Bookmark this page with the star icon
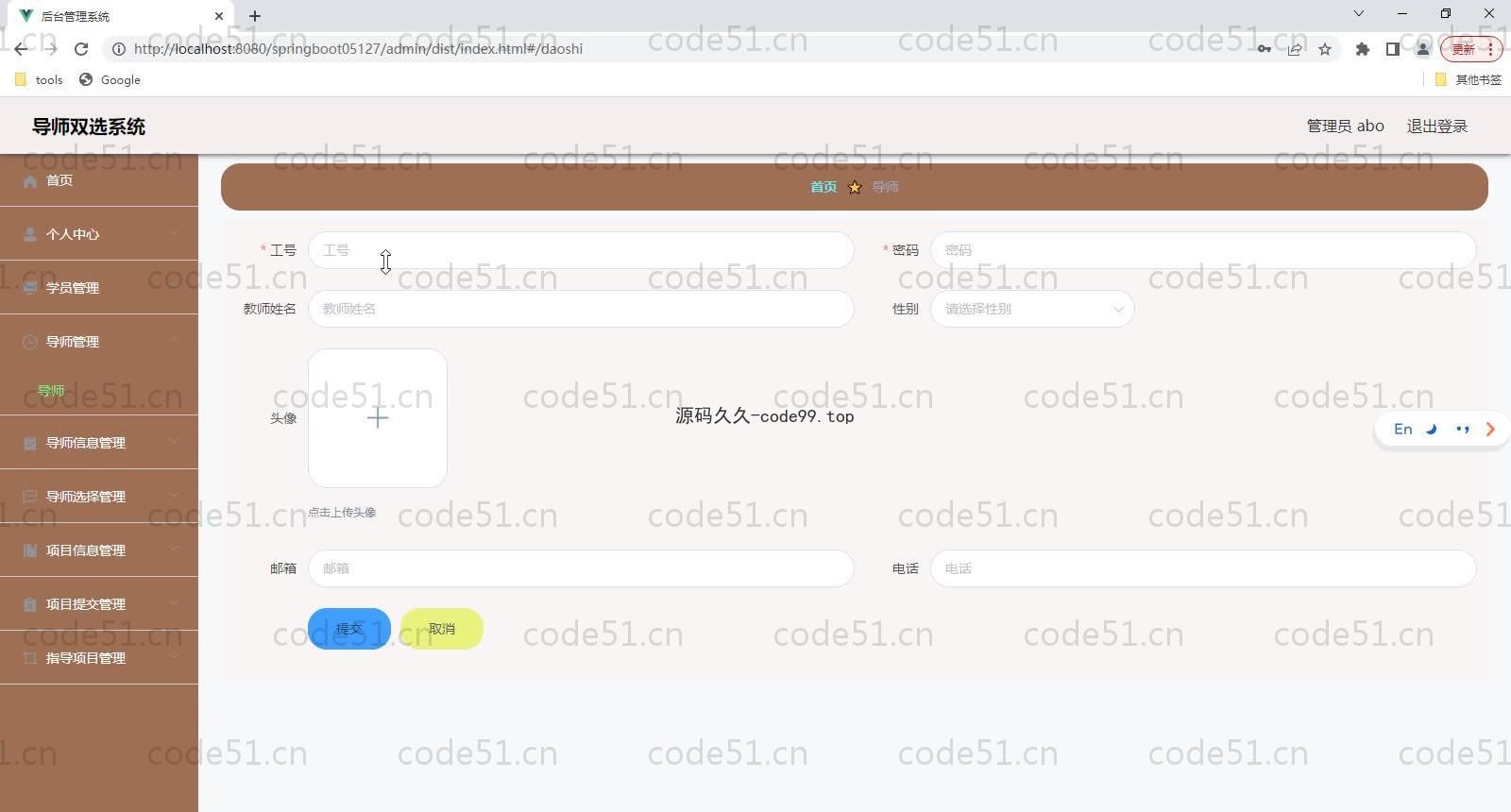The height and width of the screenshot is (812, 1511). pos(1325,49)
